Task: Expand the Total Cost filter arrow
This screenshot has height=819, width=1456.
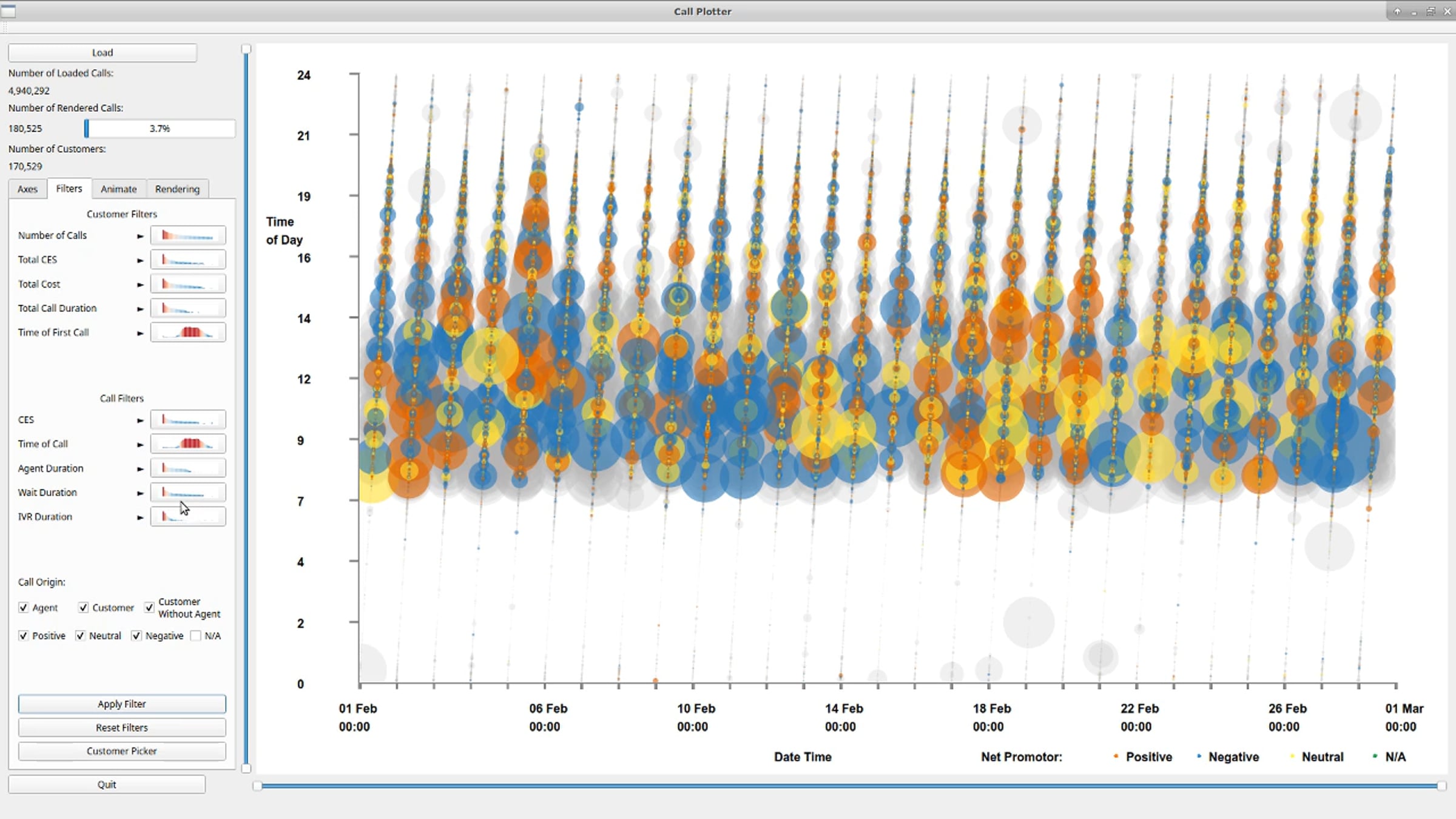Action: point(140,285)
